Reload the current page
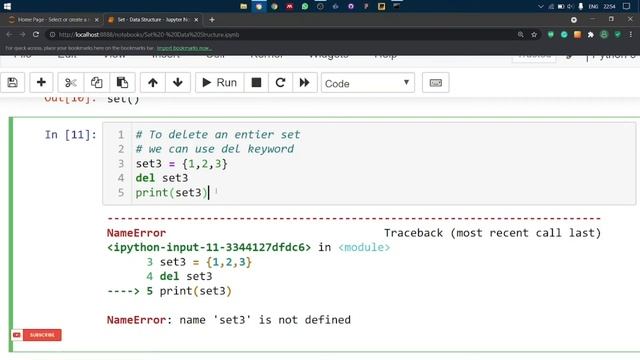The height and width of the screenshot is (360, 640). 36,35
